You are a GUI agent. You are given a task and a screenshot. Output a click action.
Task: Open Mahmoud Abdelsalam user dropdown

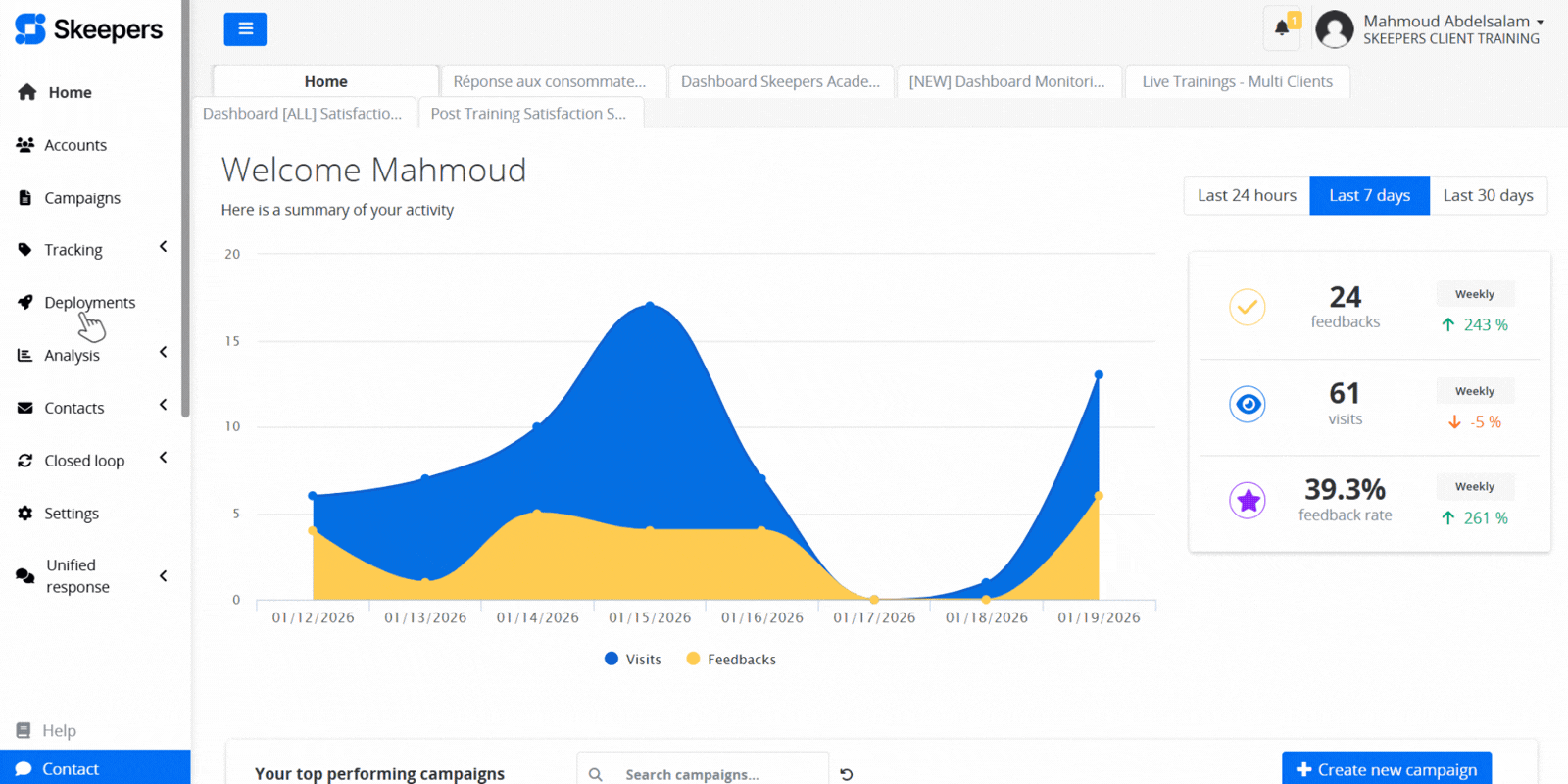tap(1452, 28)
